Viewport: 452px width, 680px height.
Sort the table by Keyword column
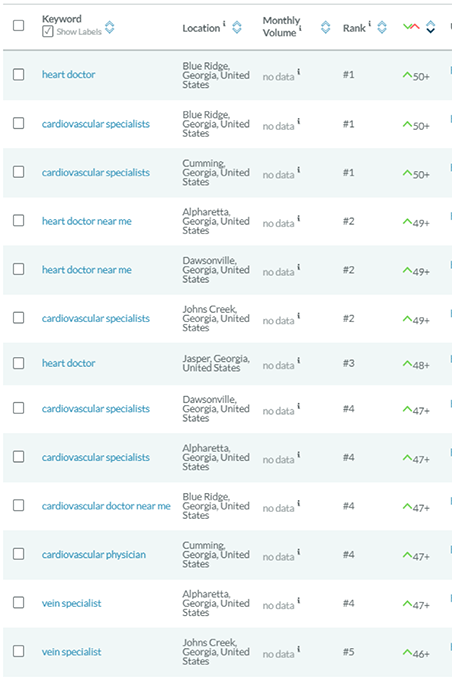click(110, 27)
